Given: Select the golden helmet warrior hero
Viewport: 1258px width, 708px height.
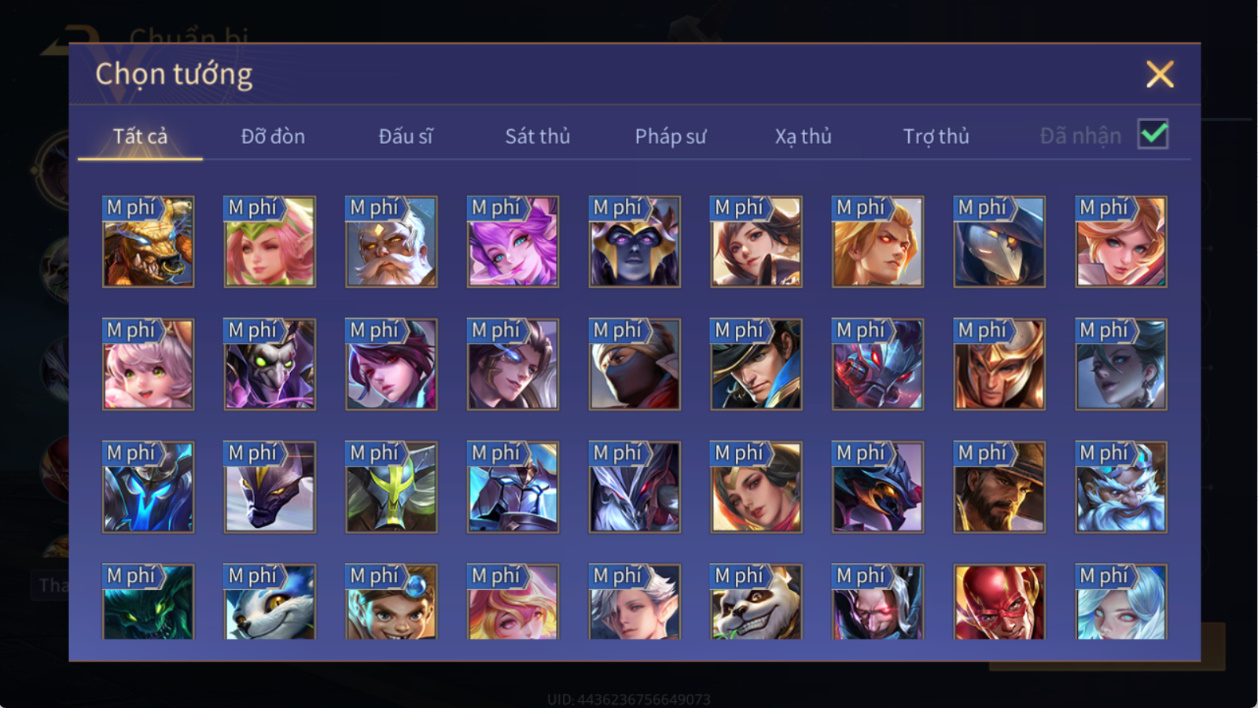Looking at the screenshot, I should tap(999, 365).
